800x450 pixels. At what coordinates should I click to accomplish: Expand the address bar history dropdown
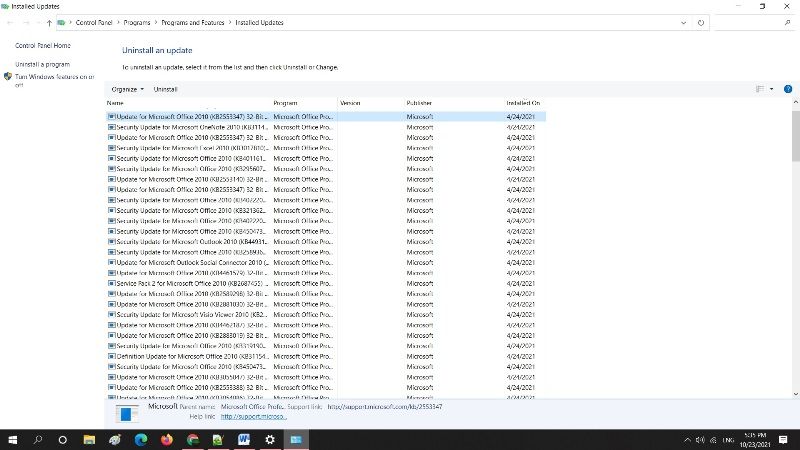pyautogui.click(x=684, y=22)
